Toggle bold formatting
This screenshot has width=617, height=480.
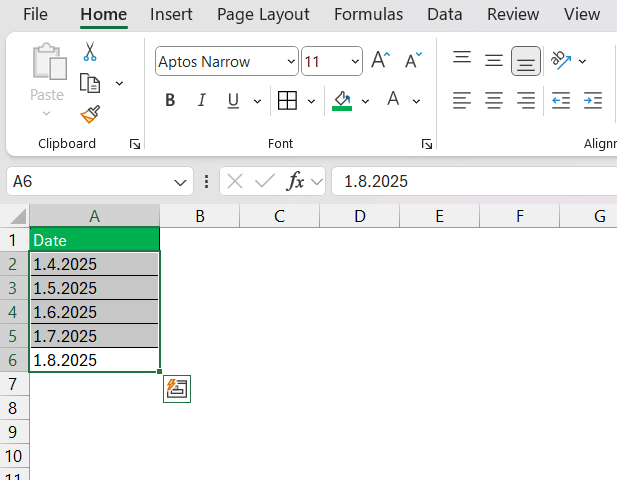click(x=170, y=100)
